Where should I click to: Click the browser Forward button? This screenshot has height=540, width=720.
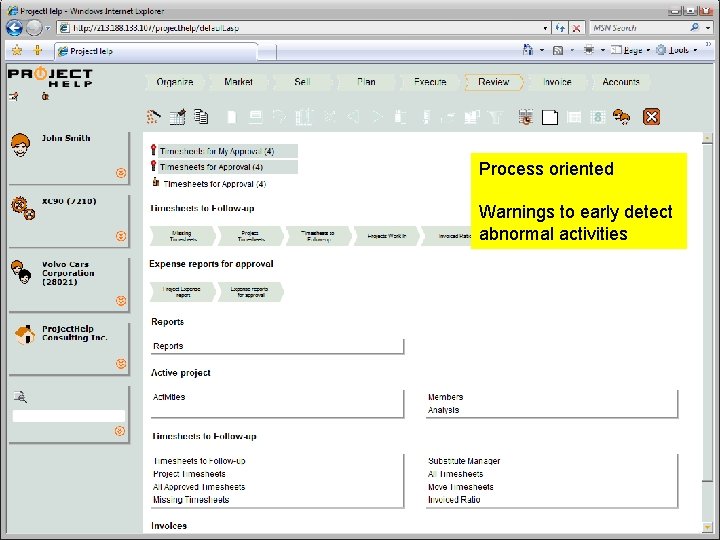click(x=34, y=28)
